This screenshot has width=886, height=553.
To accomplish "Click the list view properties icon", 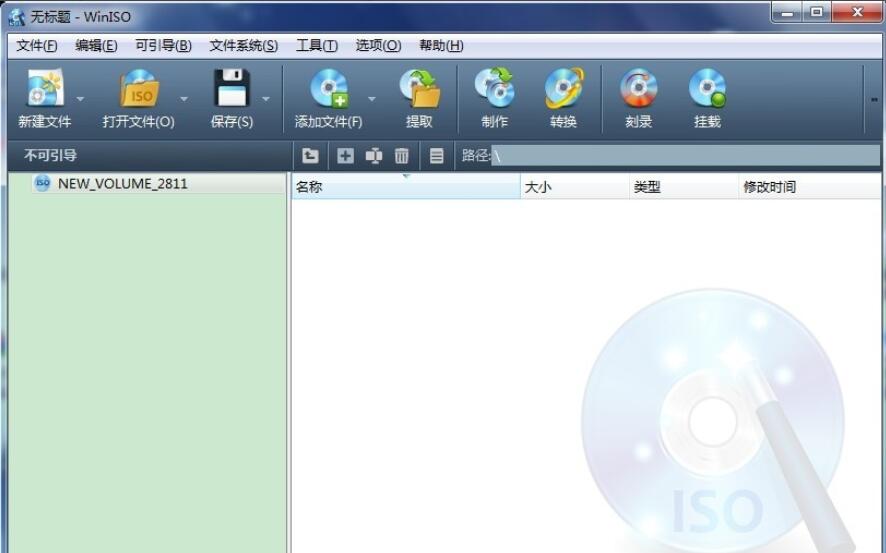I will pos(436,155).
